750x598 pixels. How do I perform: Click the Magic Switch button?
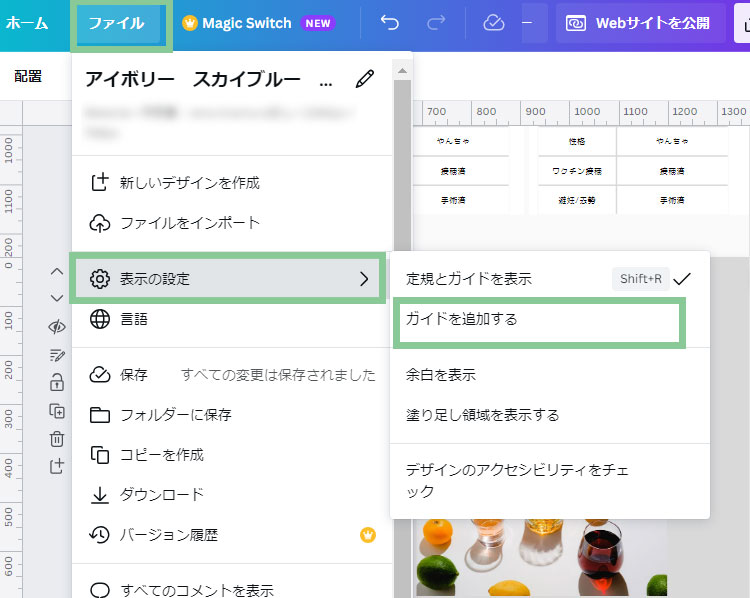[246, 23]
